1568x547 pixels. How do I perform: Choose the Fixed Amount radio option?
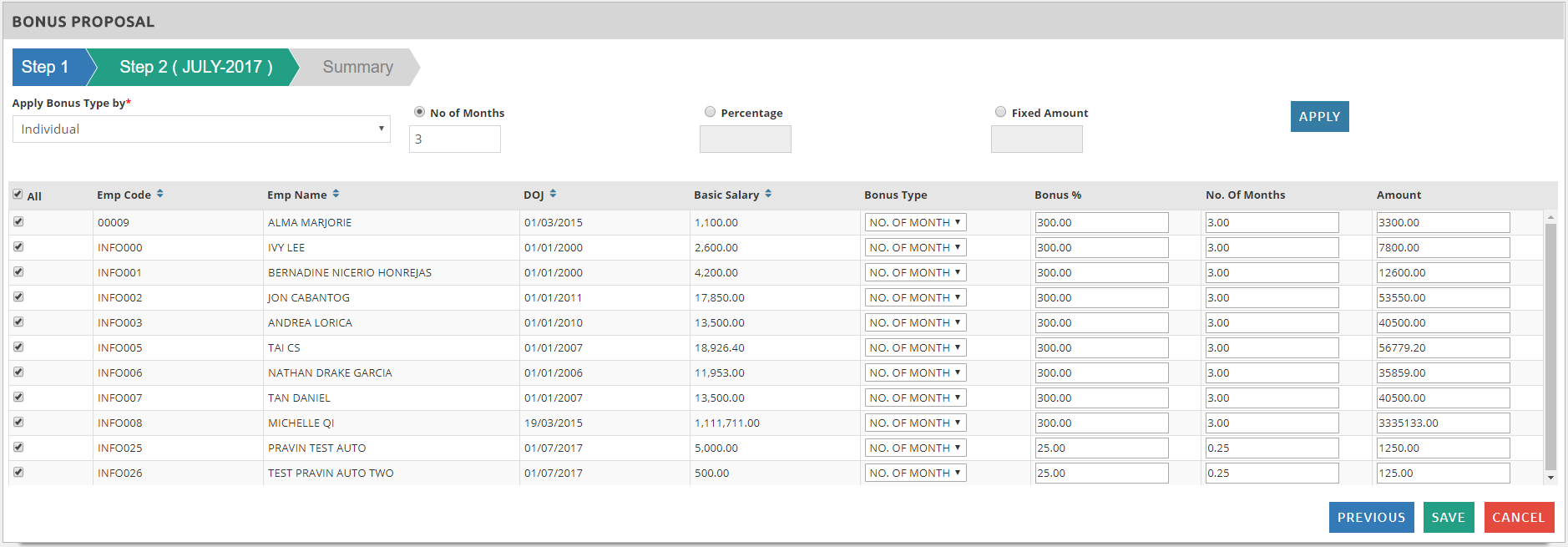point(1000,112)
